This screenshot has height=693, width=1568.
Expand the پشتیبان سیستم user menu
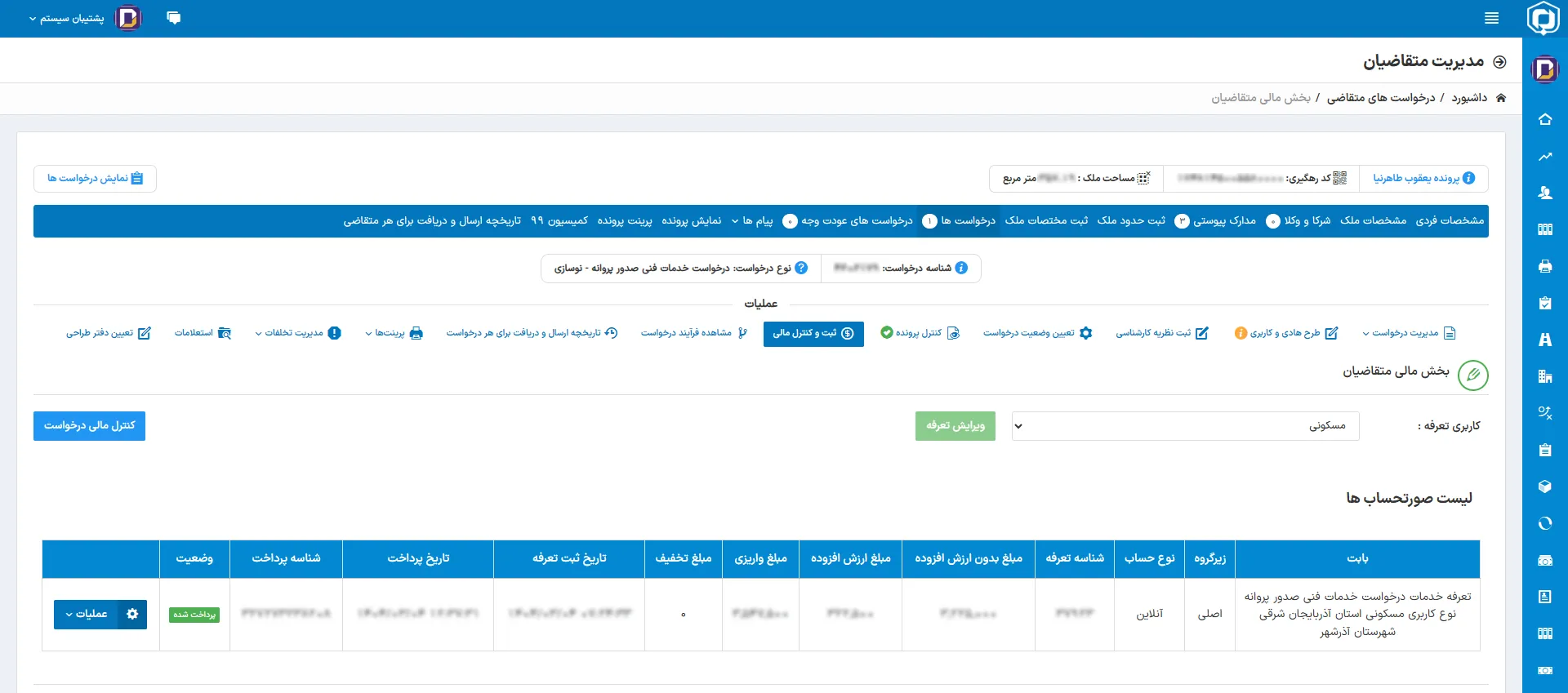tap(67, 18)
